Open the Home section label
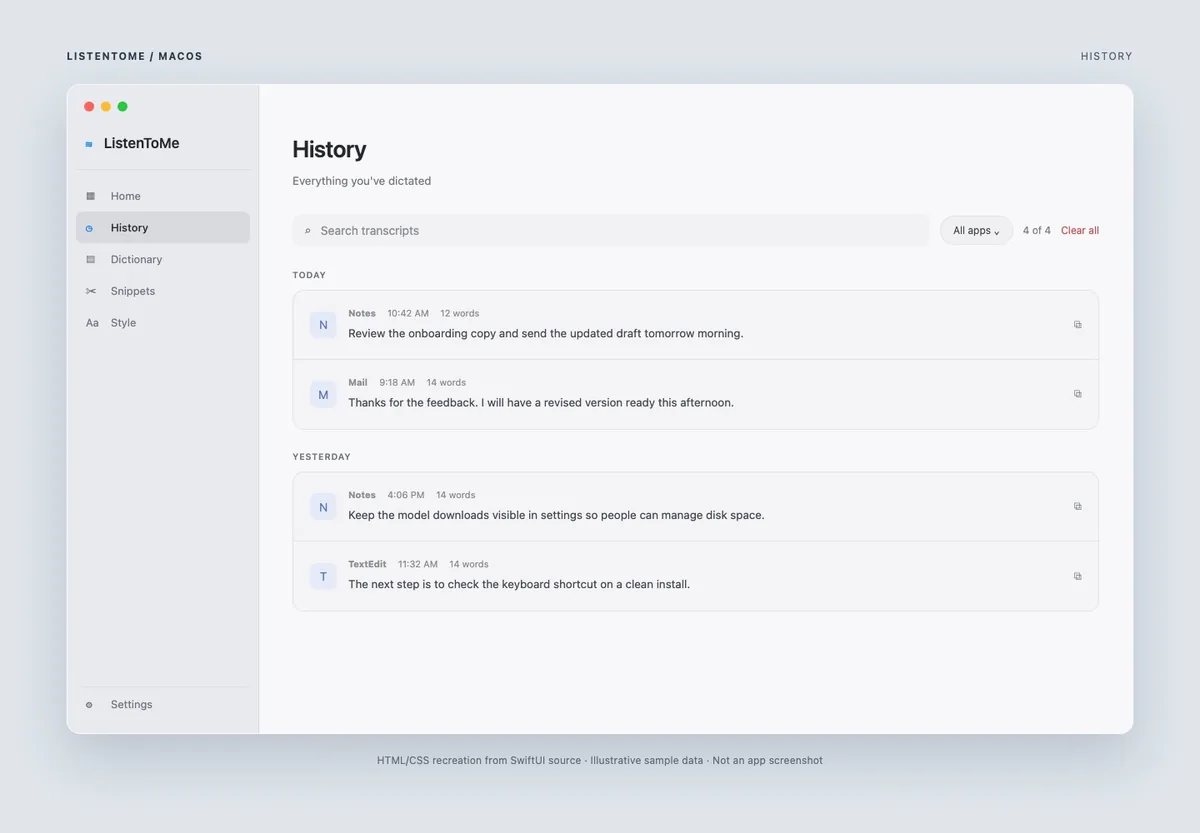Image resolution: width=1200 pixels, height=833 pixels. point(126,196)
